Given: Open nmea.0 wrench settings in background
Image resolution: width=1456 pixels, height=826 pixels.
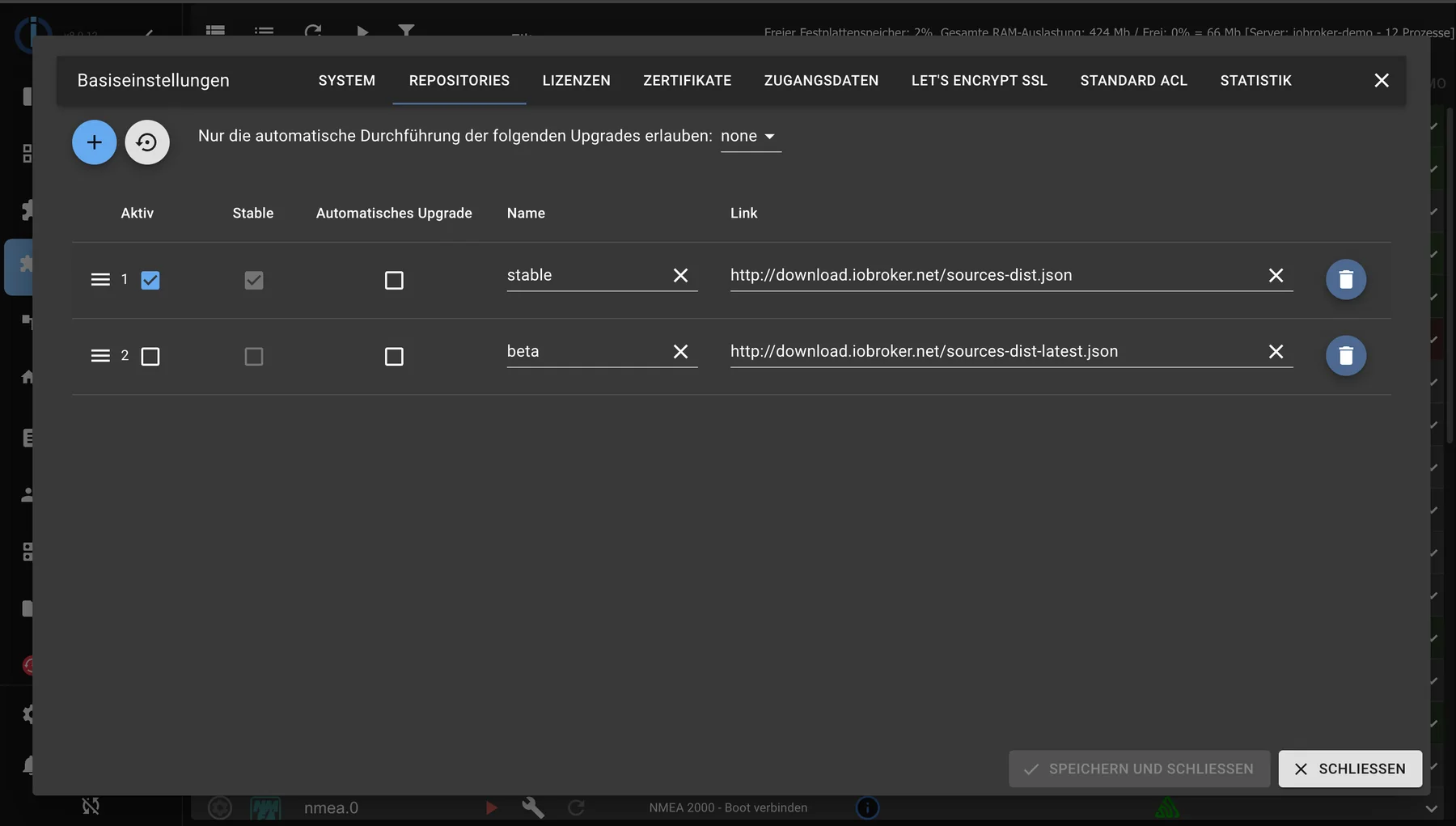Looking at the screenshot, I should pyautogui.click(x=533, y=807).
